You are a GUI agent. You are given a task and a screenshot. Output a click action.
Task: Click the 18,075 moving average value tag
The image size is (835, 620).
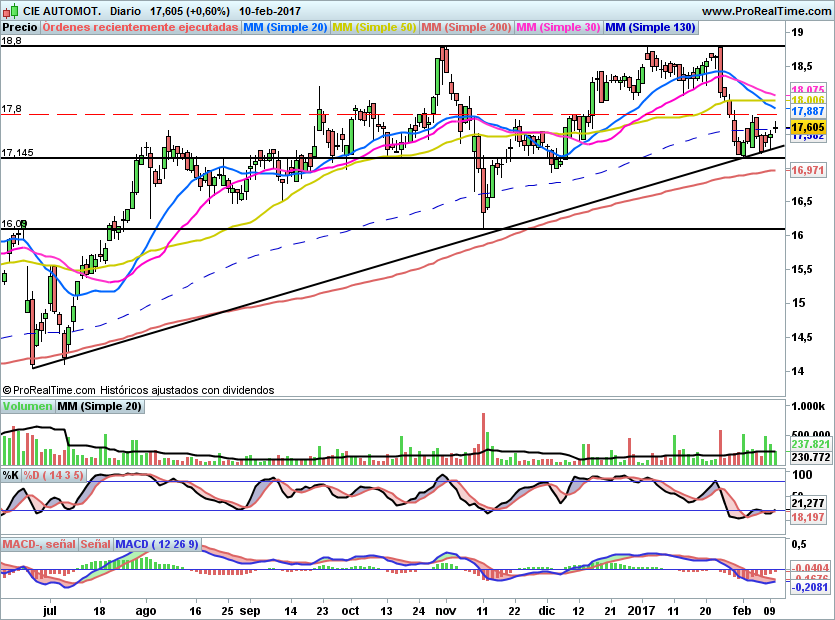coord(808,89)
